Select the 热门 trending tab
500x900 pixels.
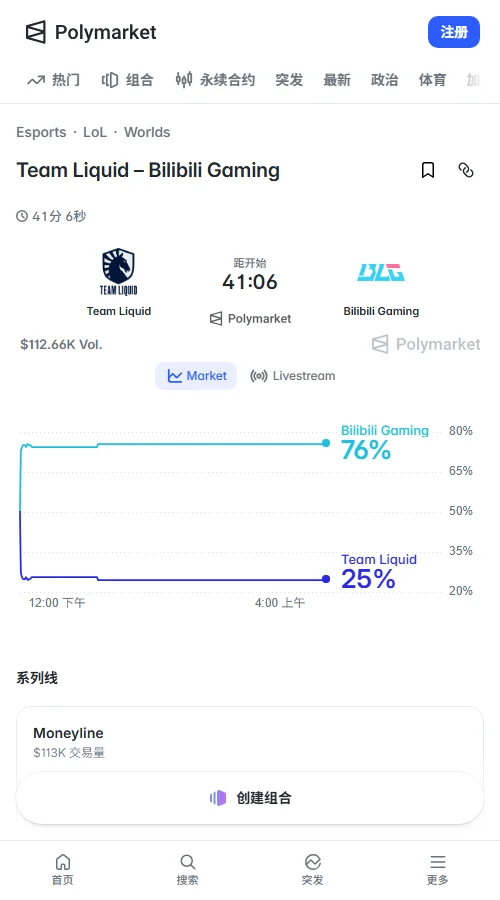[53, 80]
